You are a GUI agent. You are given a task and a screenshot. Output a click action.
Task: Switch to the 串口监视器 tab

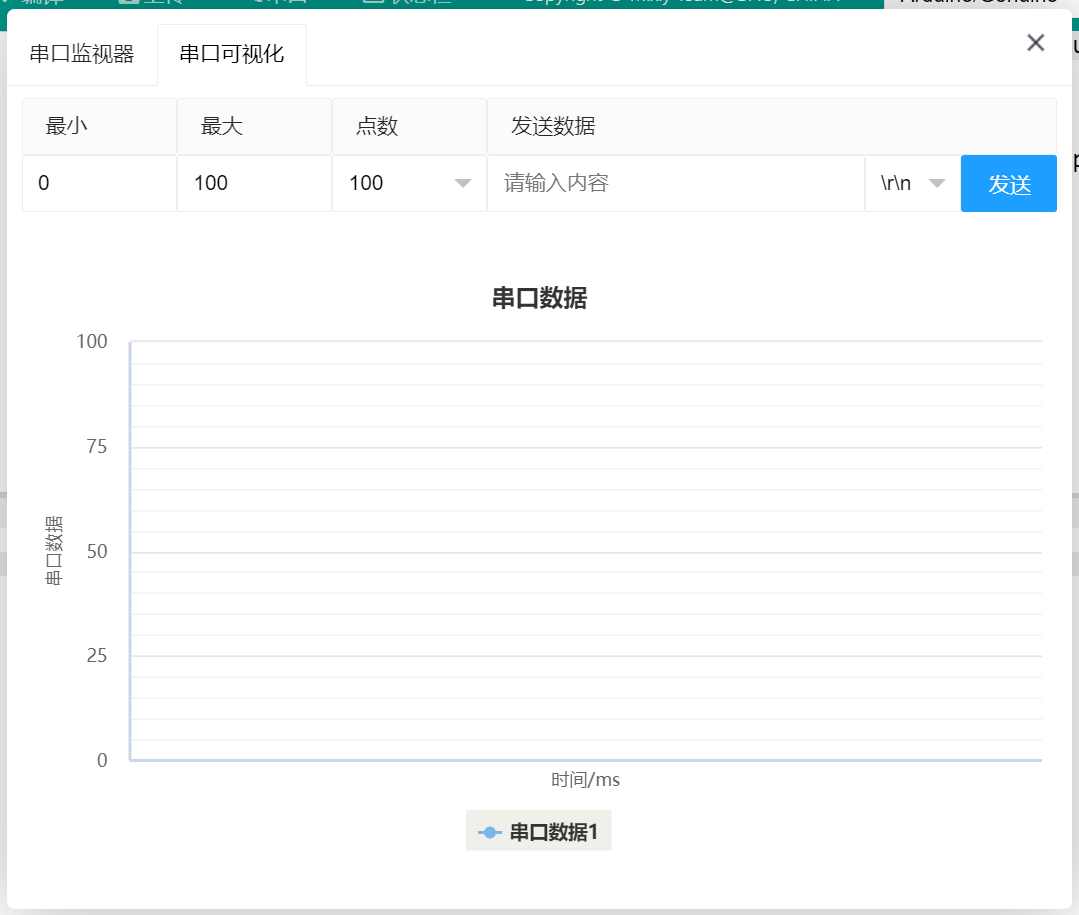click(82, 54)
